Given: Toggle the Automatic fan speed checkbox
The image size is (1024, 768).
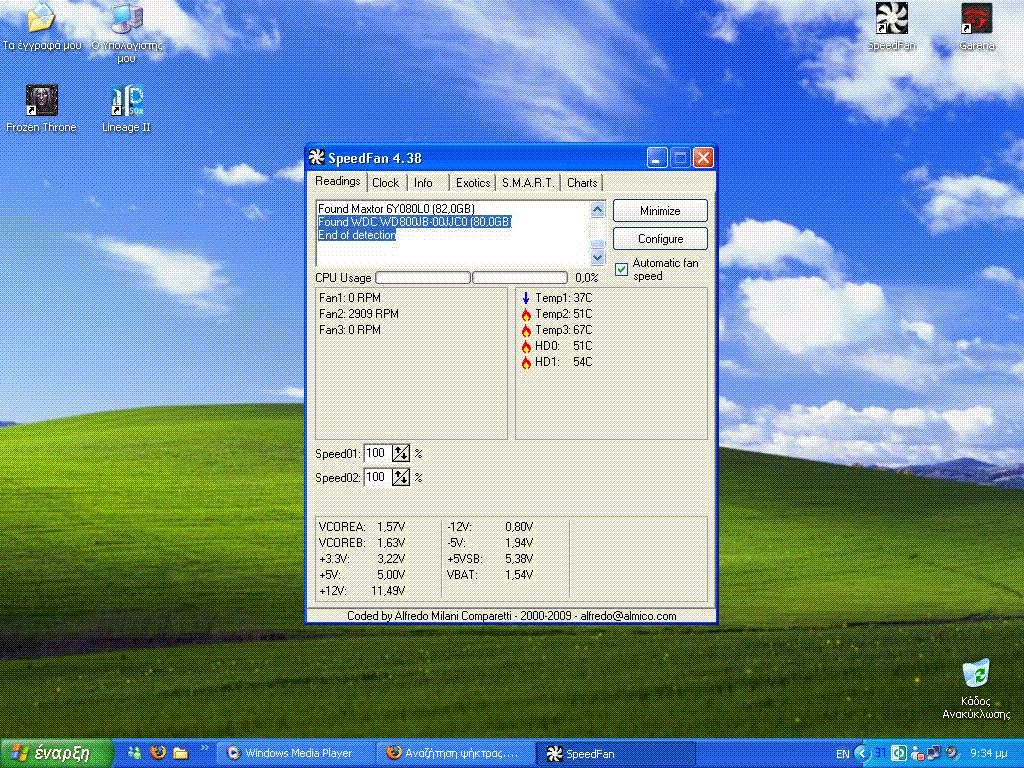Looking at the screenshot, I should [x=621, y=269].
